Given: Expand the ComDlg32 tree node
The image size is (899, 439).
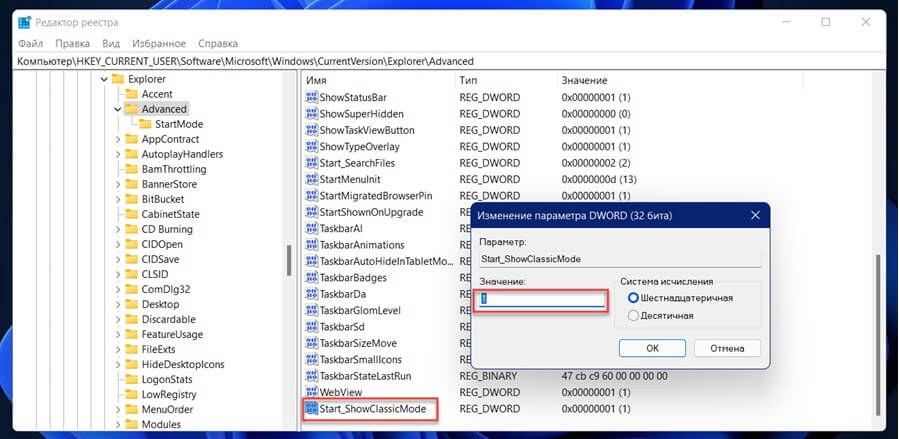Looking at the screenshot, I should pos(118,289).
